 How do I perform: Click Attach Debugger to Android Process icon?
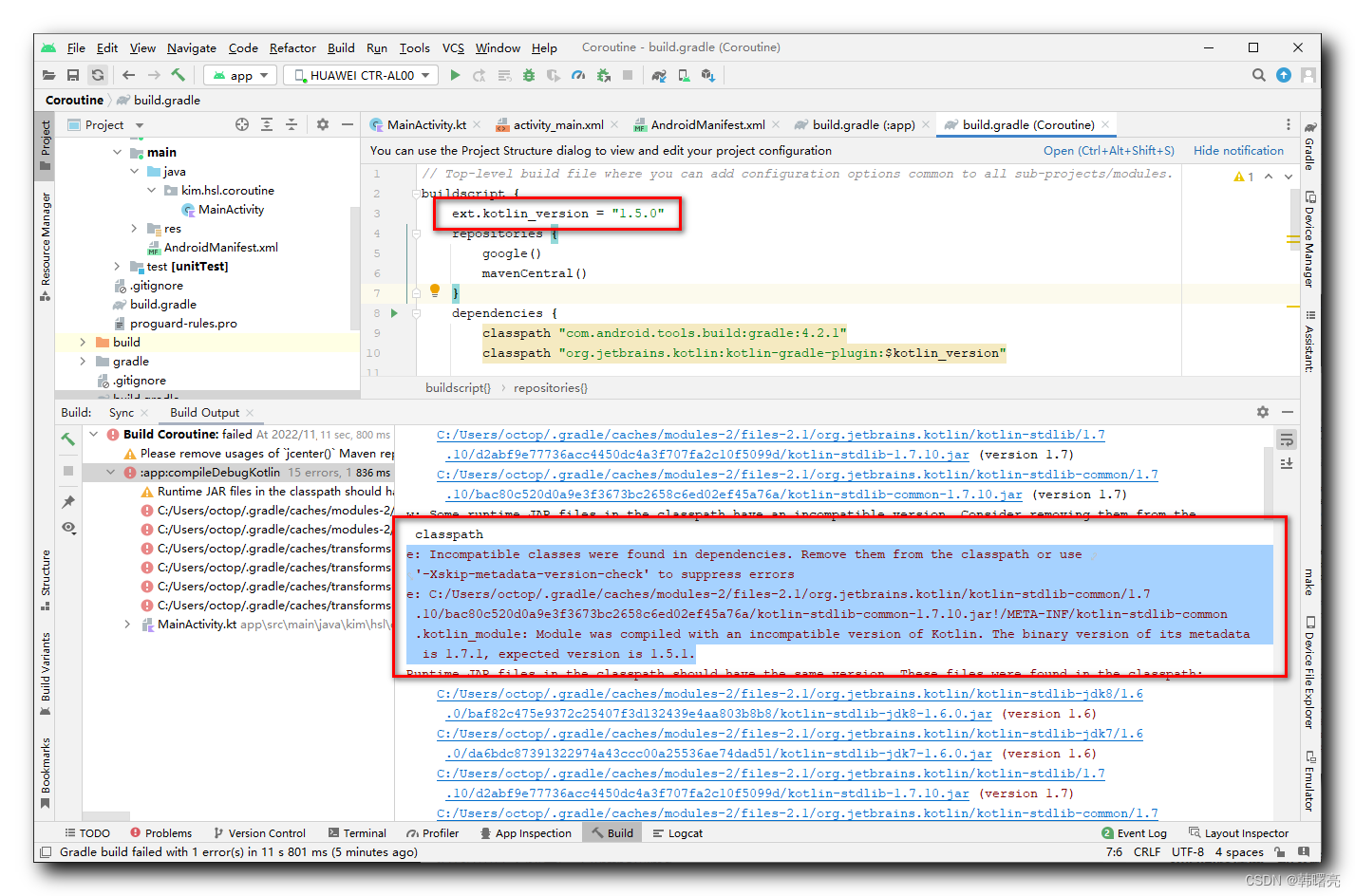tap(603, 75)
